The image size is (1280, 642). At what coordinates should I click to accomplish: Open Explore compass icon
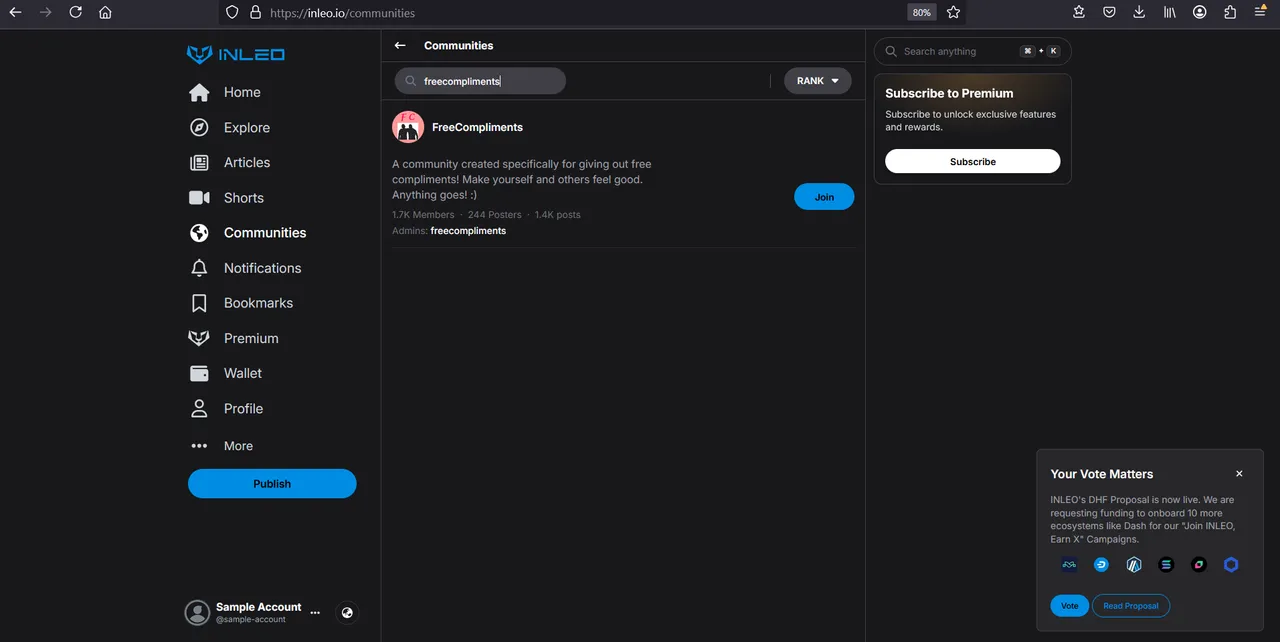click(199, 127)
